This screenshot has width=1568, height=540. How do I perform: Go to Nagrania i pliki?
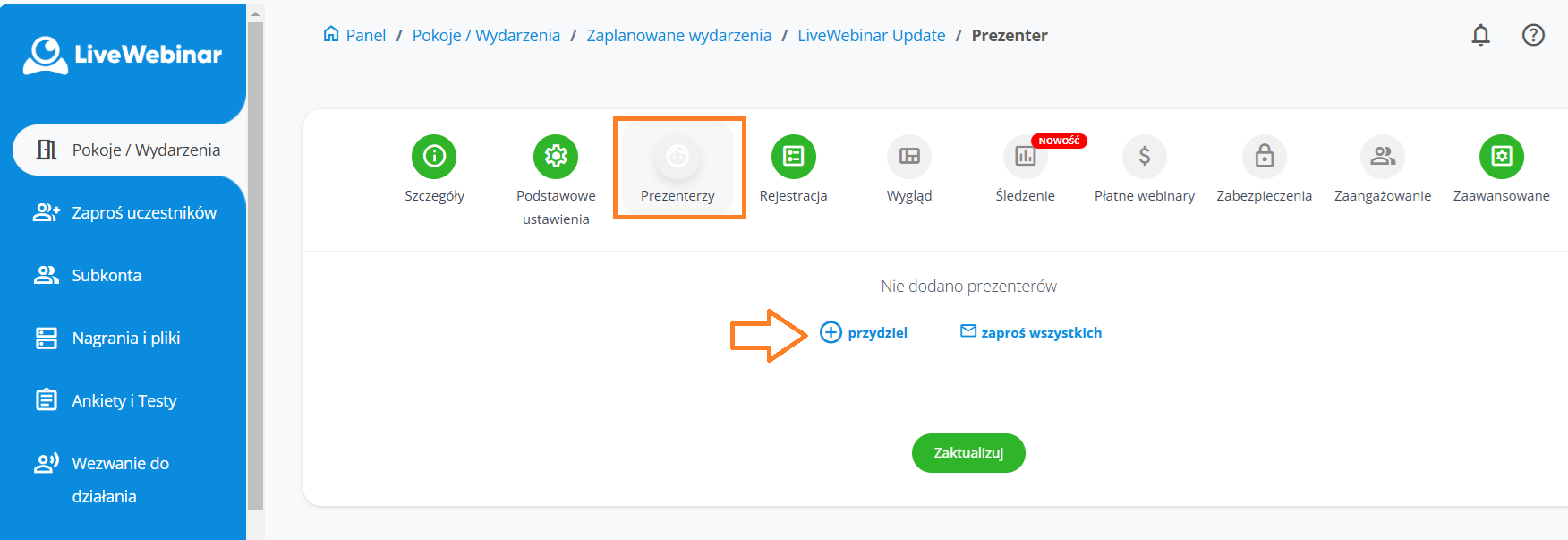125,339
